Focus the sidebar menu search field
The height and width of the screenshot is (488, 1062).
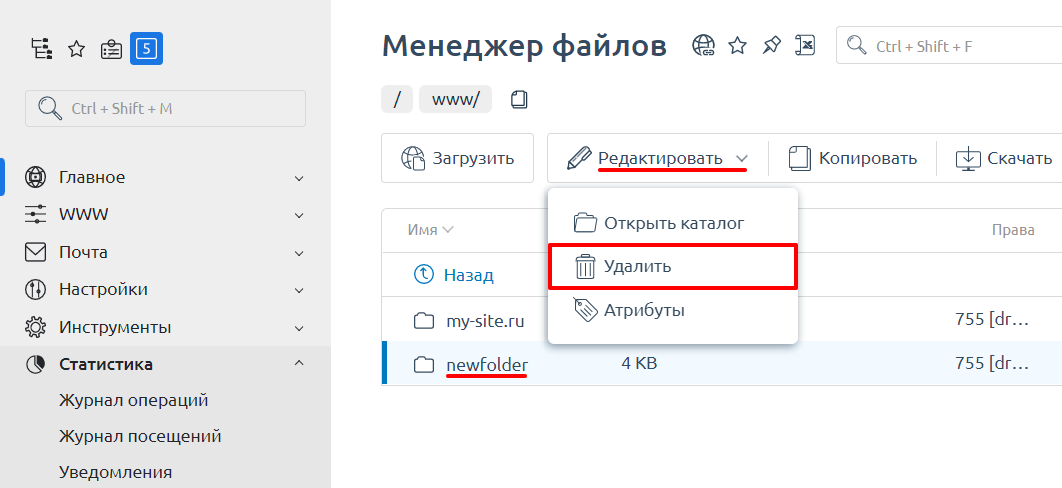[165, 108]
